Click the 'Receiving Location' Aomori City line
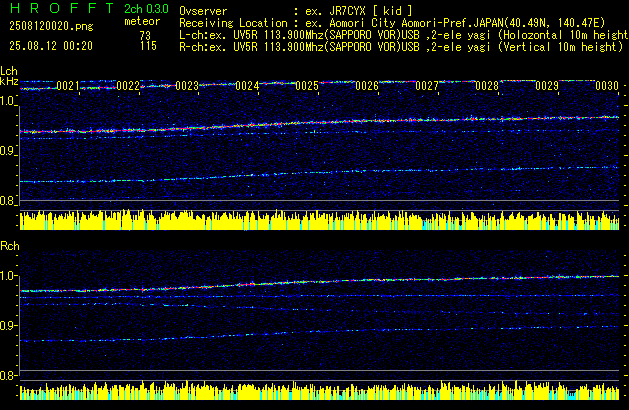Screen dimensions: 629x410 pos(392,23)
